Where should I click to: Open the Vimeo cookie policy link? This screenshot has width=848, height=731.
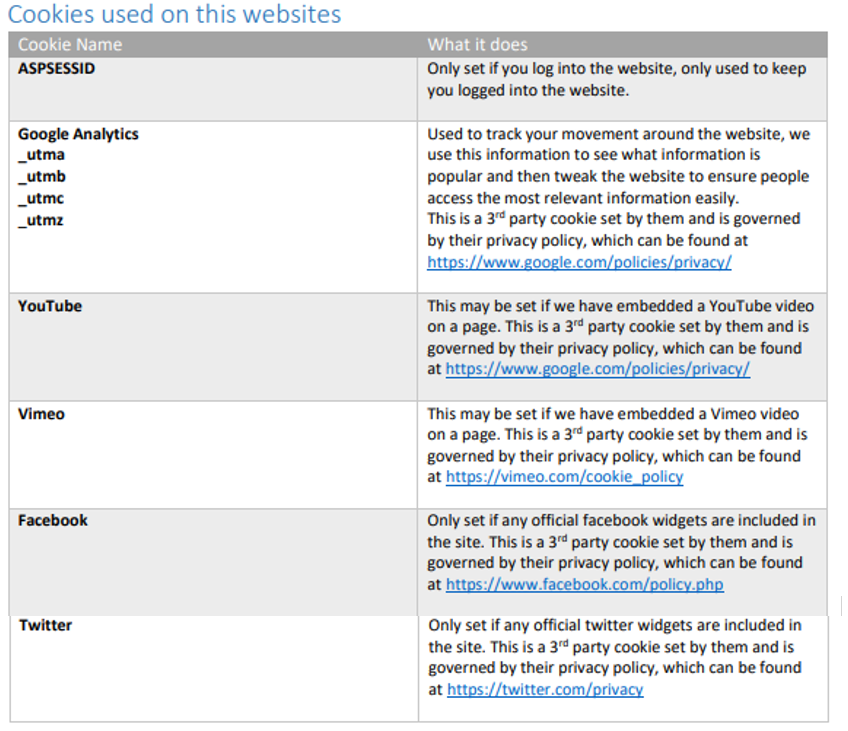565,476
